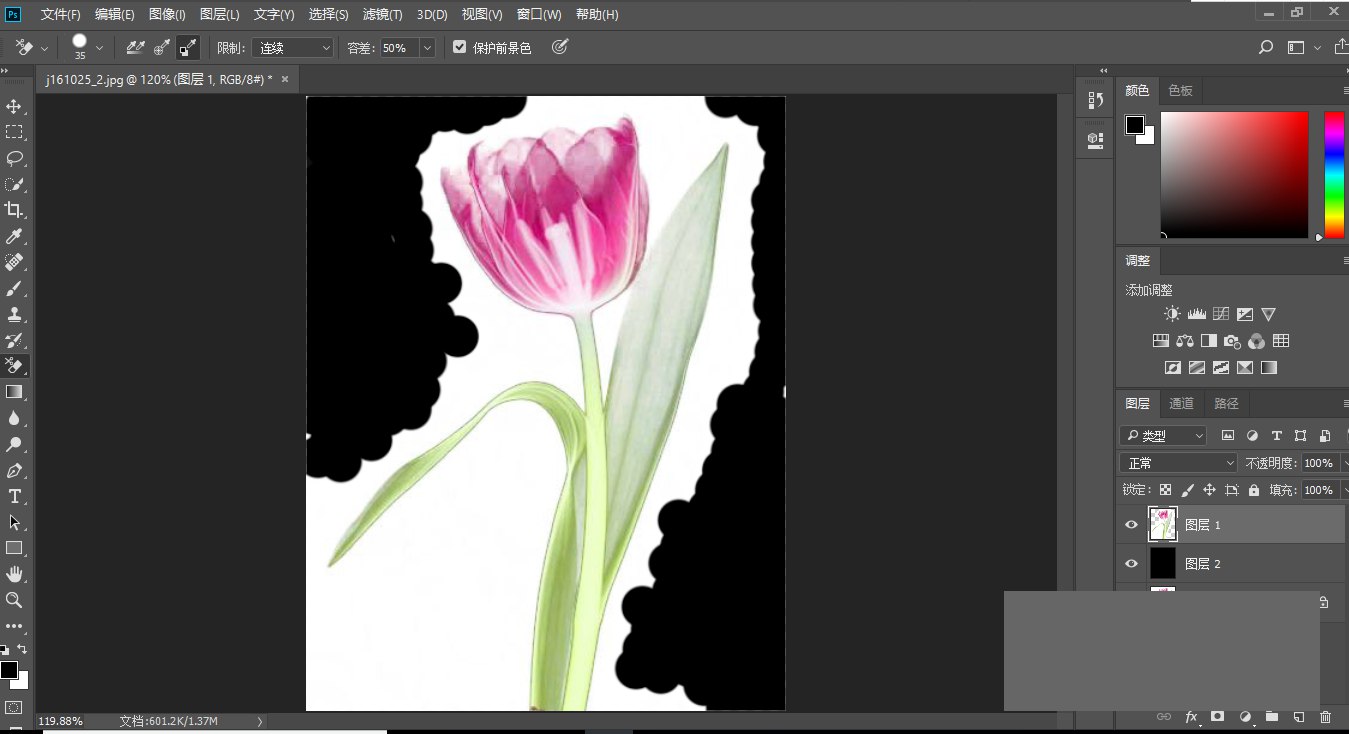Image resolution: width=1349 pixels, height=734 pixels.
Task: Click the 图层 1 layer thumbnail
Action: coord(1163,524)
